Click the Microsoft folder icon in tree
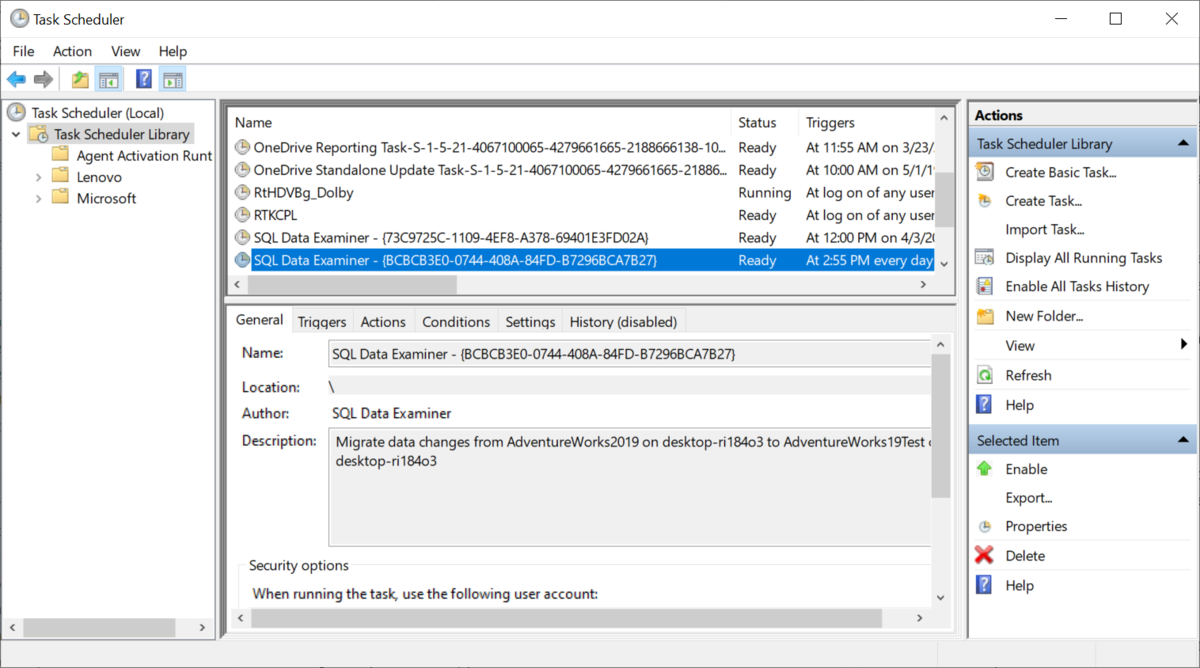 60,198
